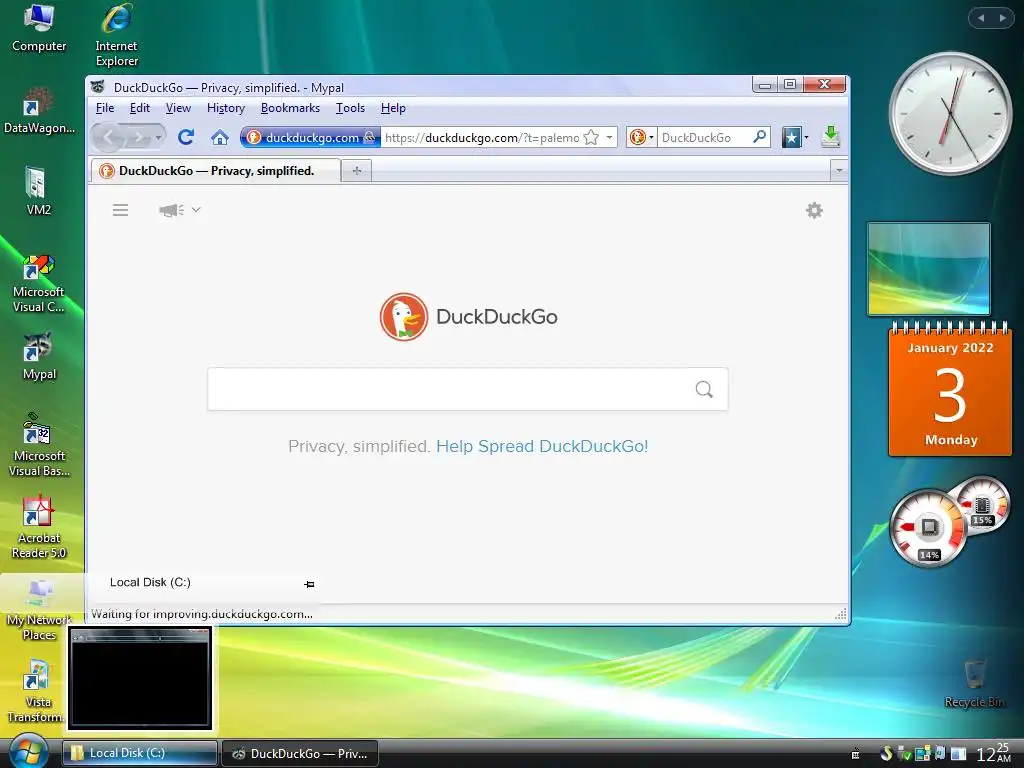Expand the megaphone chevron dropdown
Screen dimensions: 1024x768
click(196, 210)
